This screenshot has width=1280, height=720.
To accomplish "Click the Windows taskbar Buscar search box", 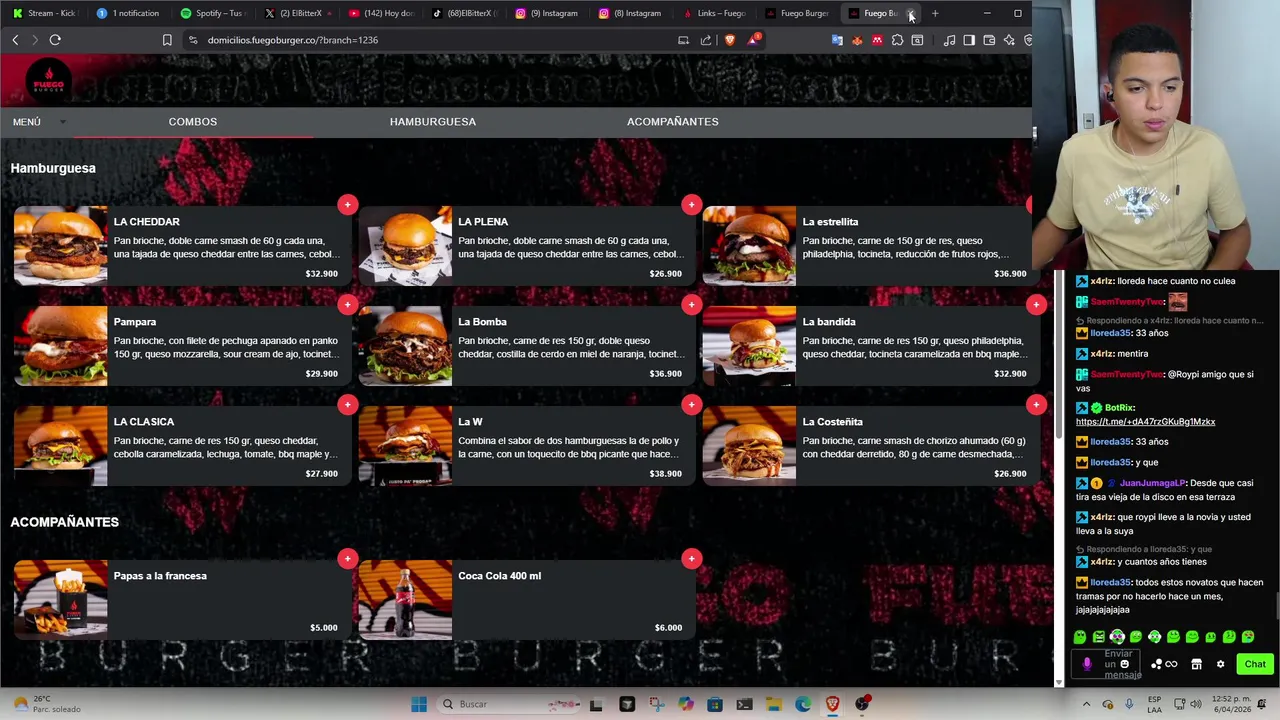I will (510, 704).
